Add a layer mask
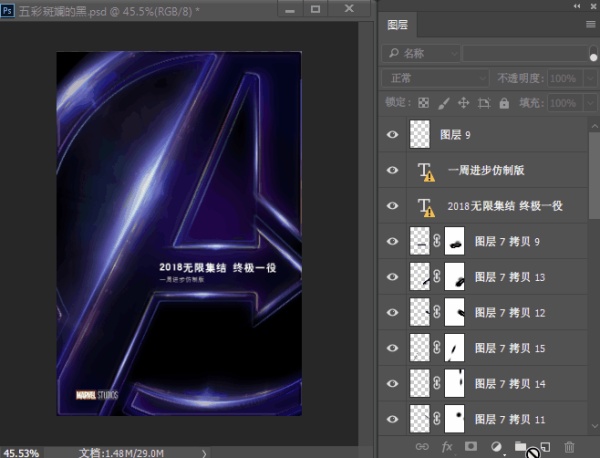 (471, 447)
